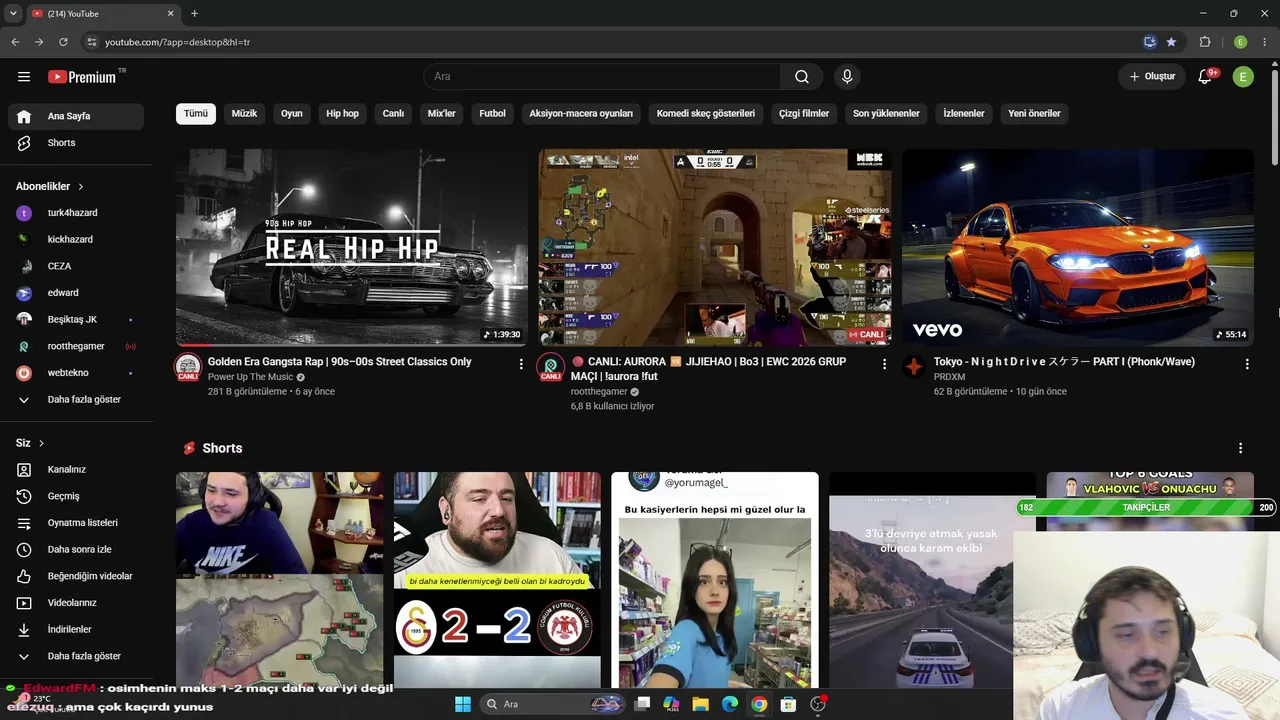
Task: Go to Ana Sayfa in the sidebar
Action: point(76,116)
